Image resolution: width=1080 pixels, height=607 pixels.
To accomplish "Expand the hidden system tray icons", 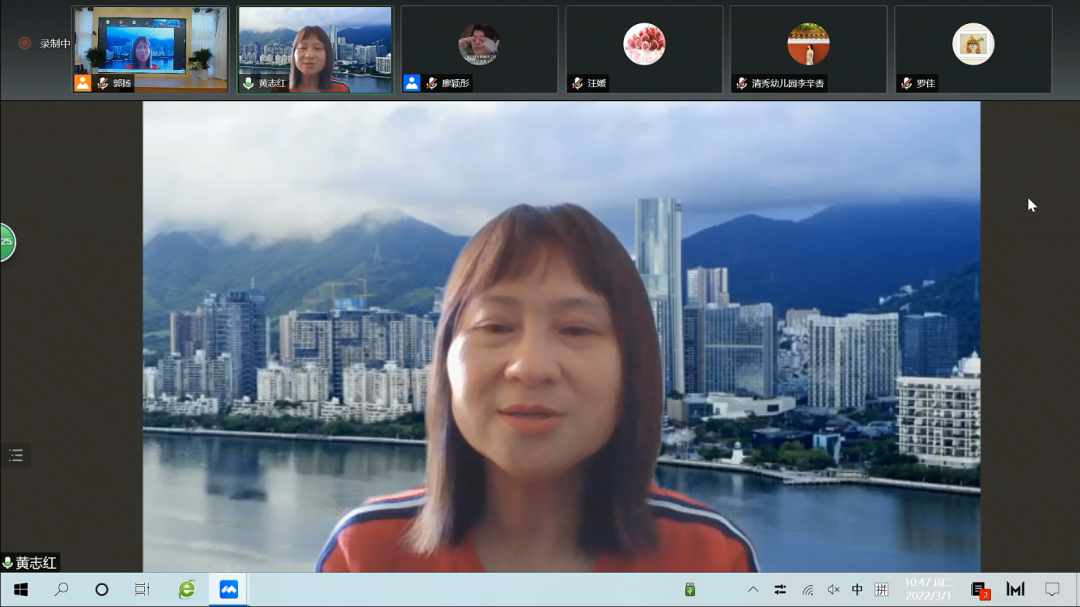I will 753,589.
